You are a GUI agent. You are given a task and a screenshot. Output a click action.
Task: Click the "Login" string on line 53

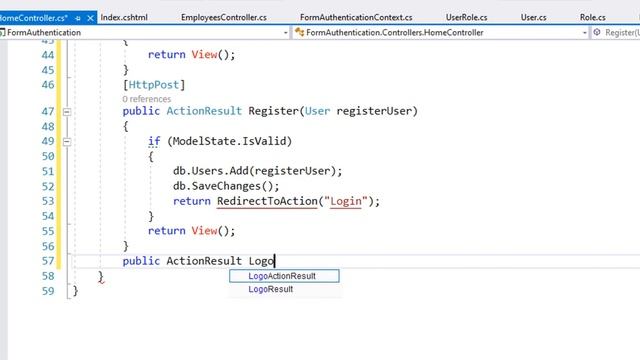coord(346,201)
